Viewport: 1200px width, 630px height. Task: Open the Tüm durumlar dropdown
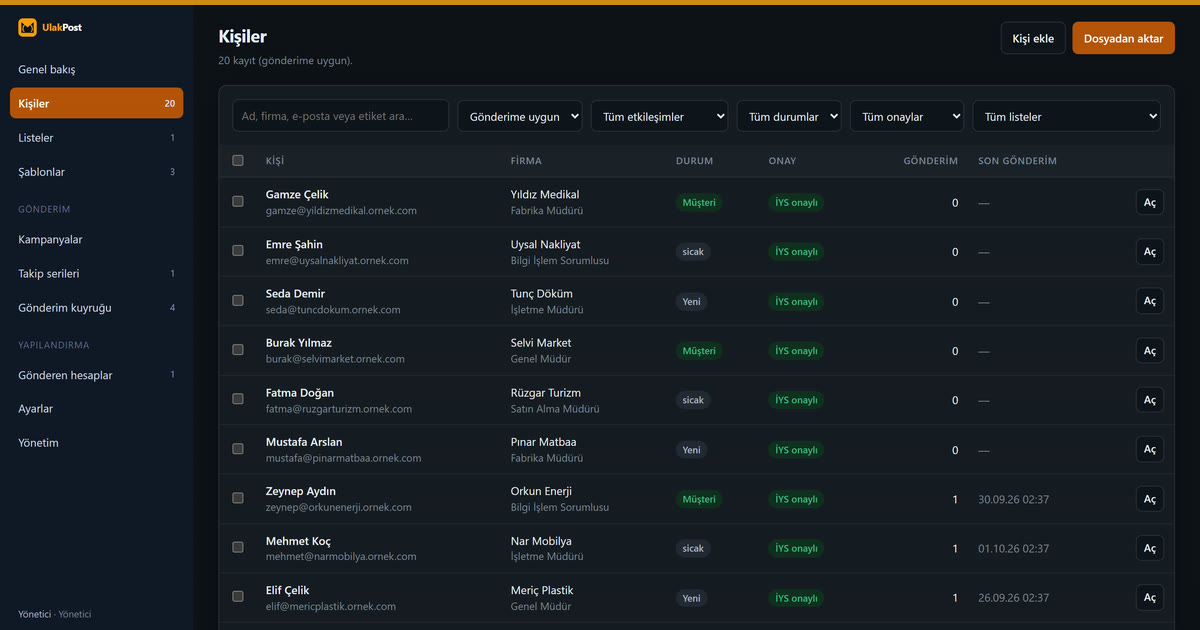[789, 116]
